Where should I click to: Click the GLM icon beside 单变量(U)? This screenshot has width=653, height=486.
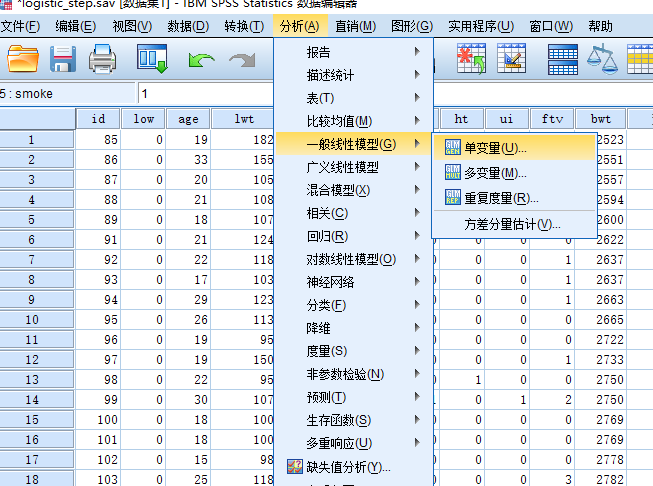coord(453,147)
